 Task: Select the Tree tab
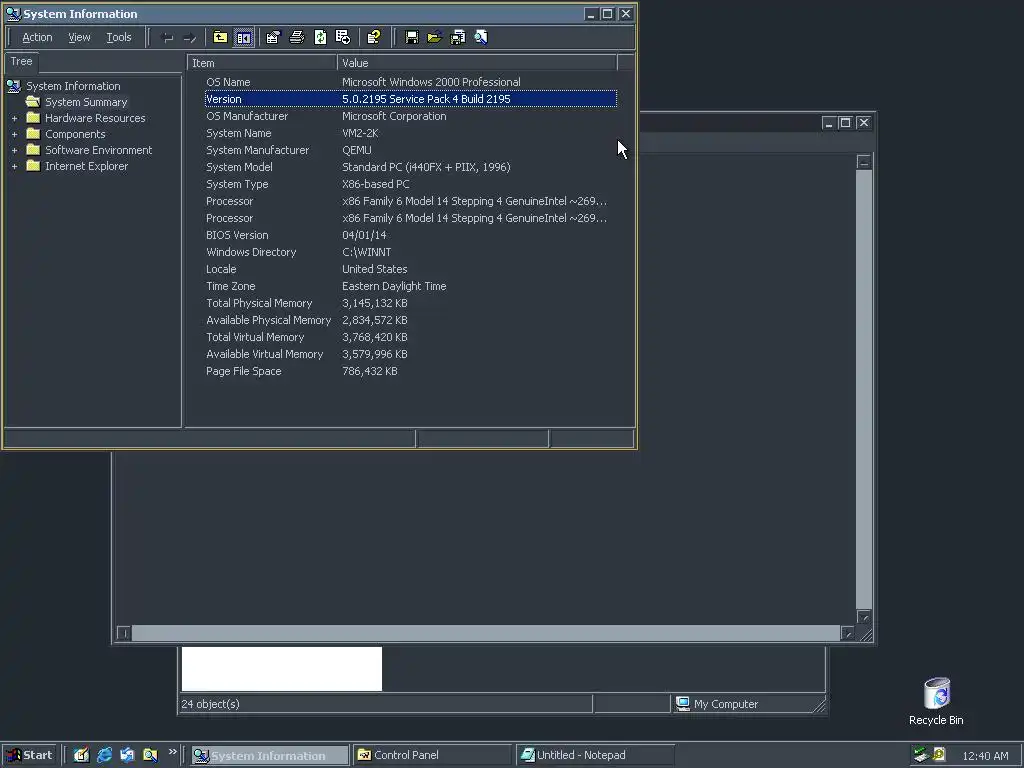pos(22,61)
